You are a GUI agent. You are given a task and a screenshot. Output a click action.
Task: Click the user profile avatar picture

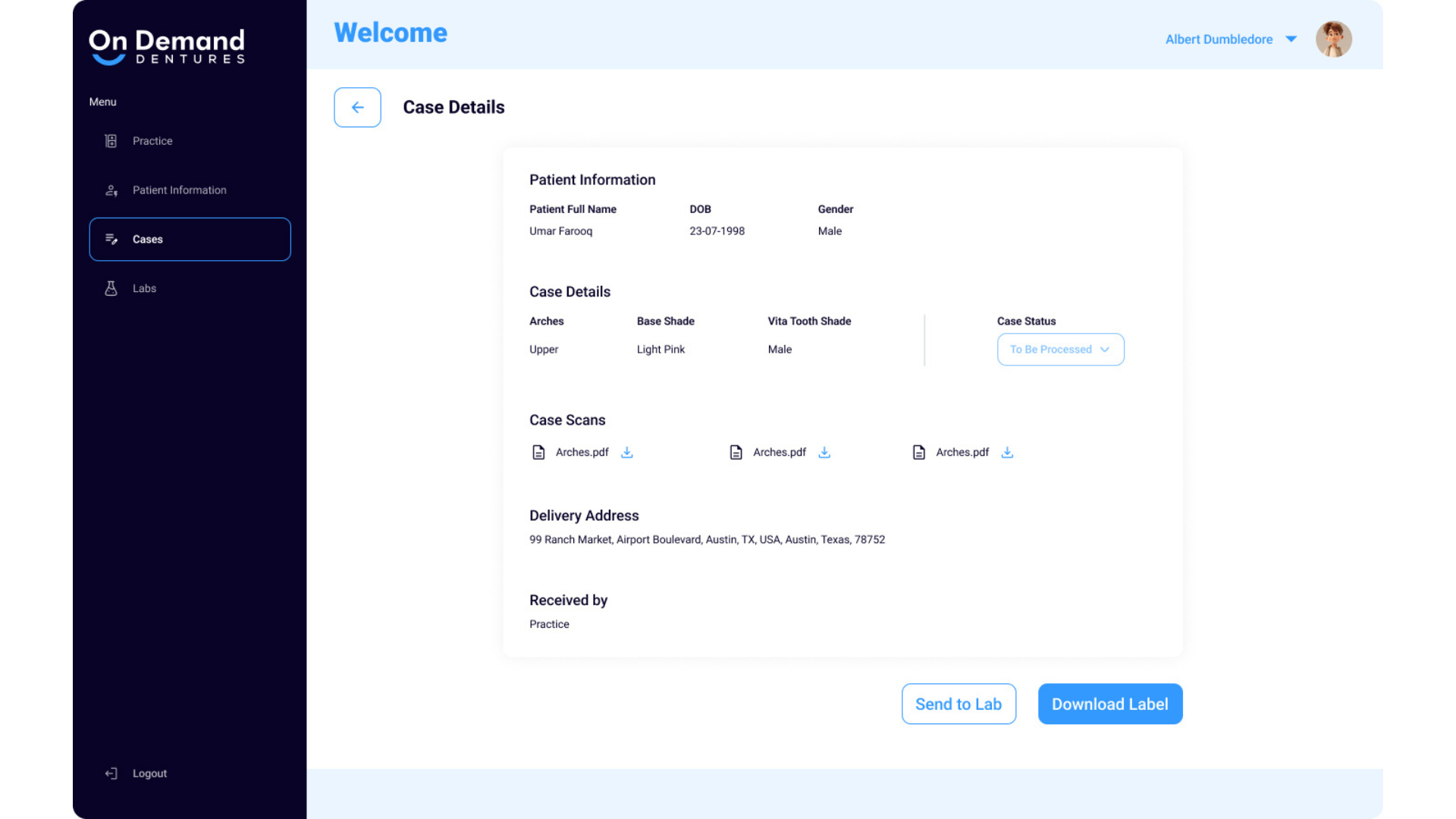pos(1333,39)
